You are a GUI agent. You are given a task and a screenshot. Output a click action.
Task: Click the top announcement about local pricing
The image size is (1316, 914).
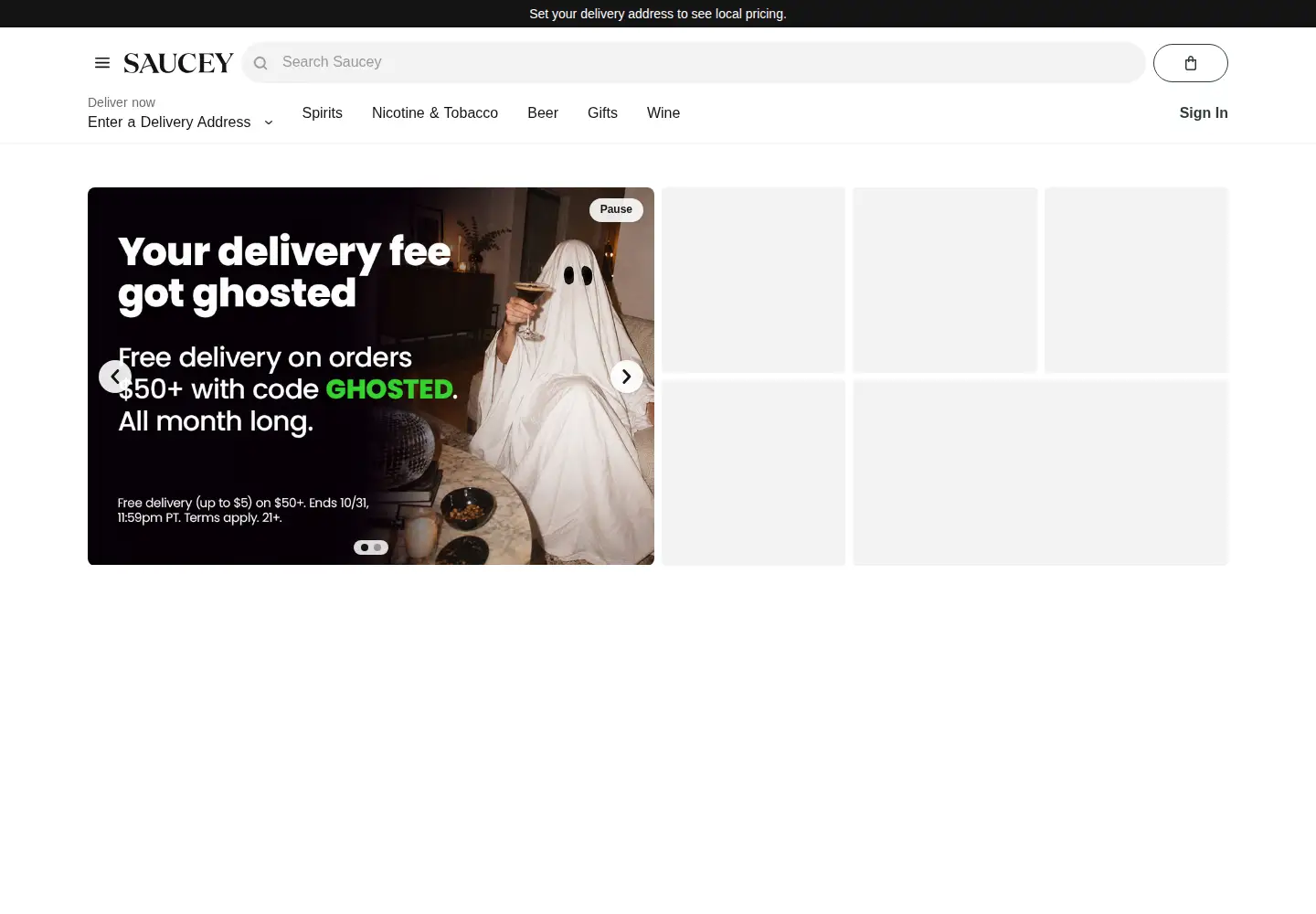[x=658, y=14]
